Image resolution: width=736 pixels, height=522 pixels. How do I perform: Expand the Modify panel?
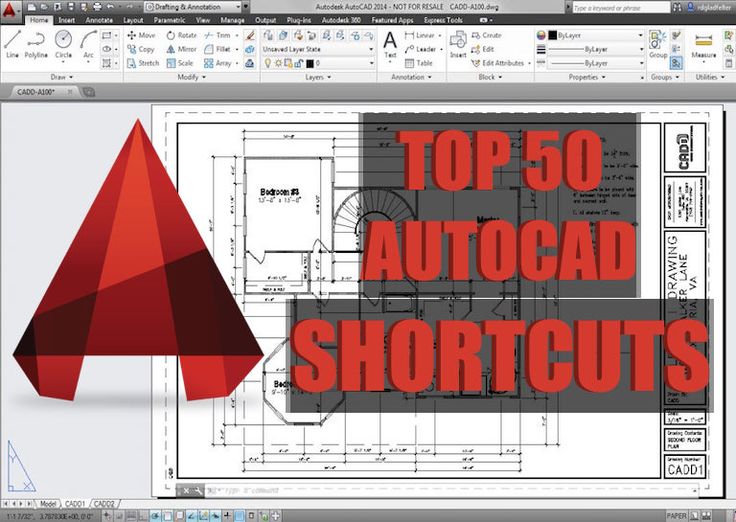[191, 77]
